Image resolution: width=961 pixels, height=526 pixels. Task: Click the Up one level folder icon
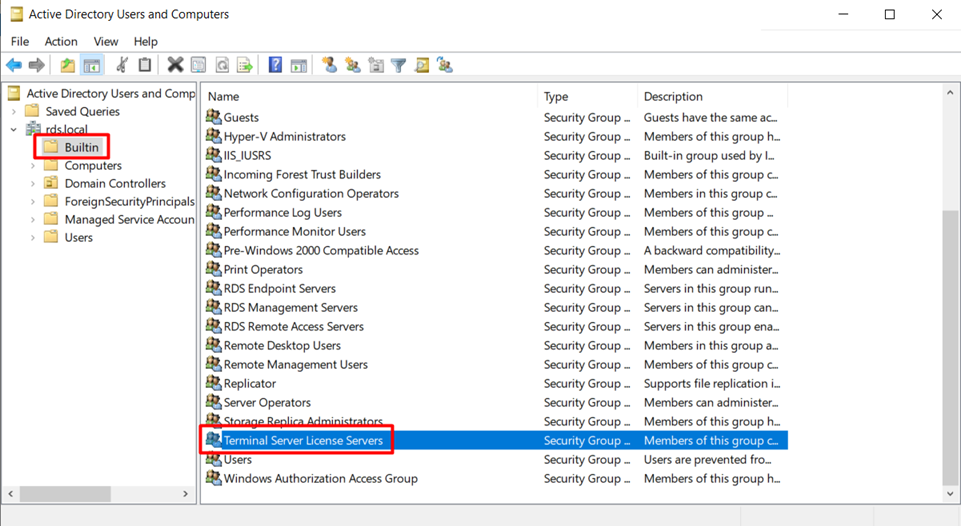67,65
